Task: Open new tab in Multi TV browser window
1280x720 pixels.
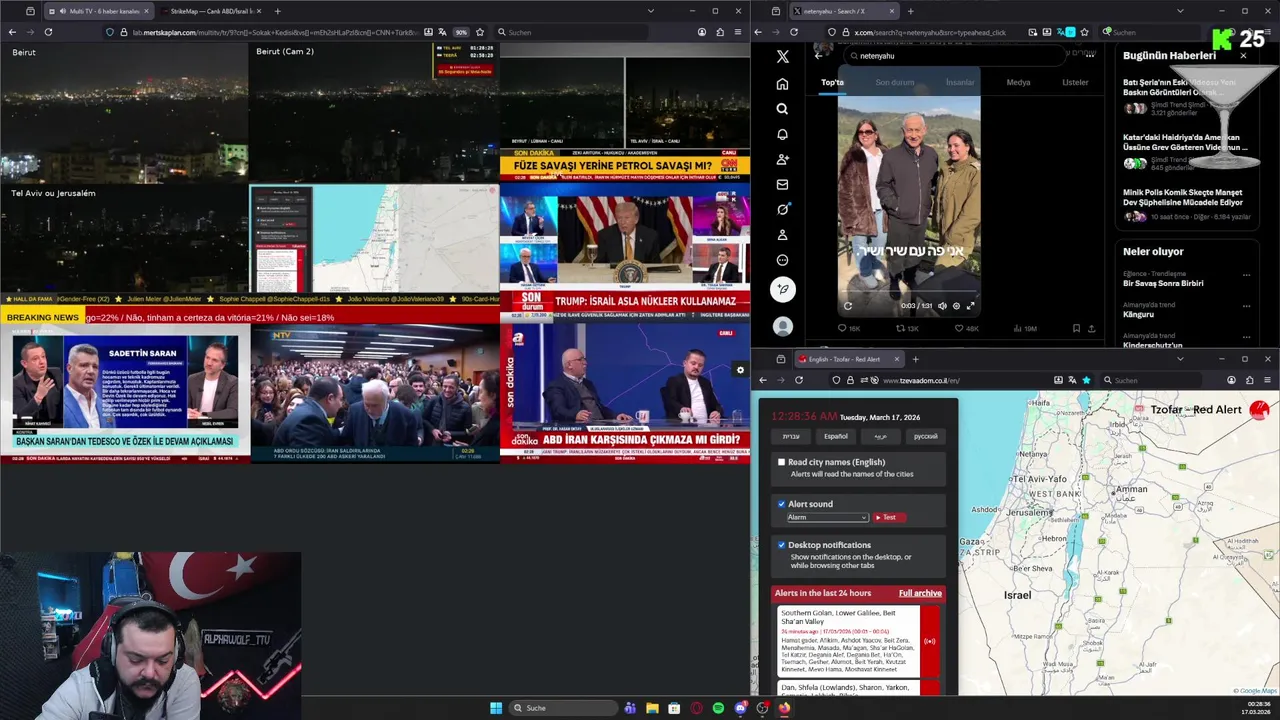Action: pos(277,11)
